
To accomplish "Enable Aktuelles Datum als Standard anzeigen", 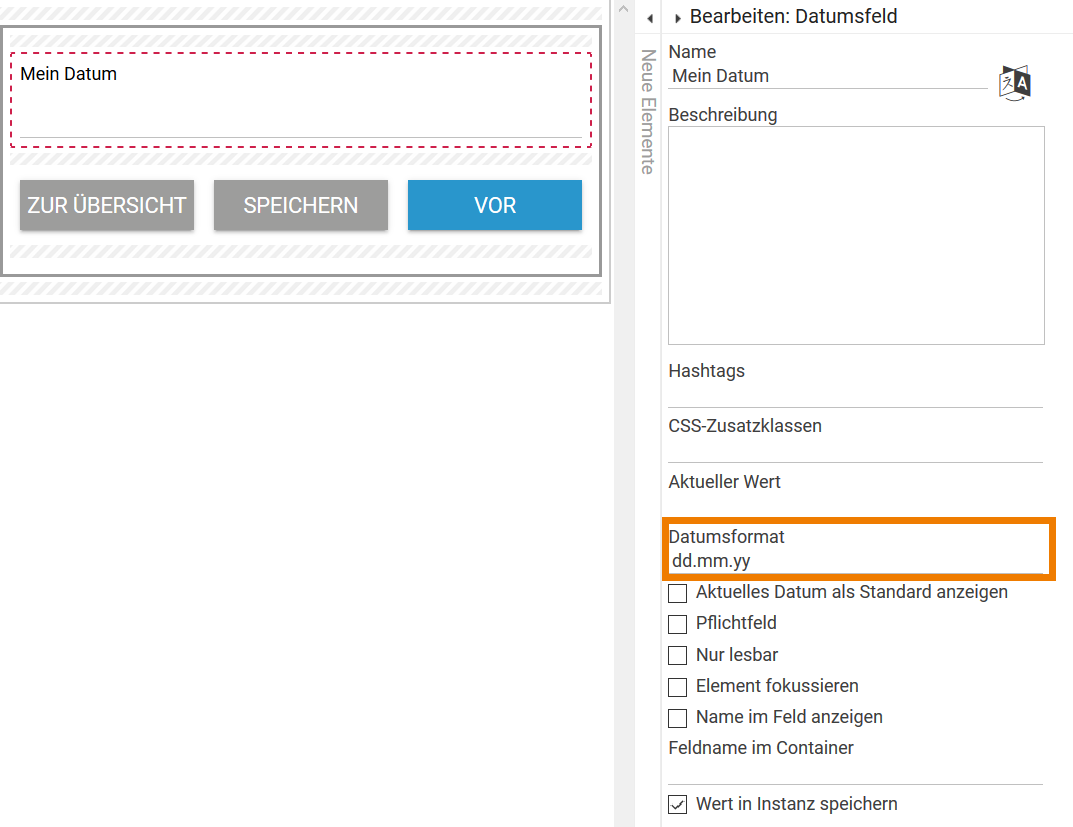I will tap(678, 593).
